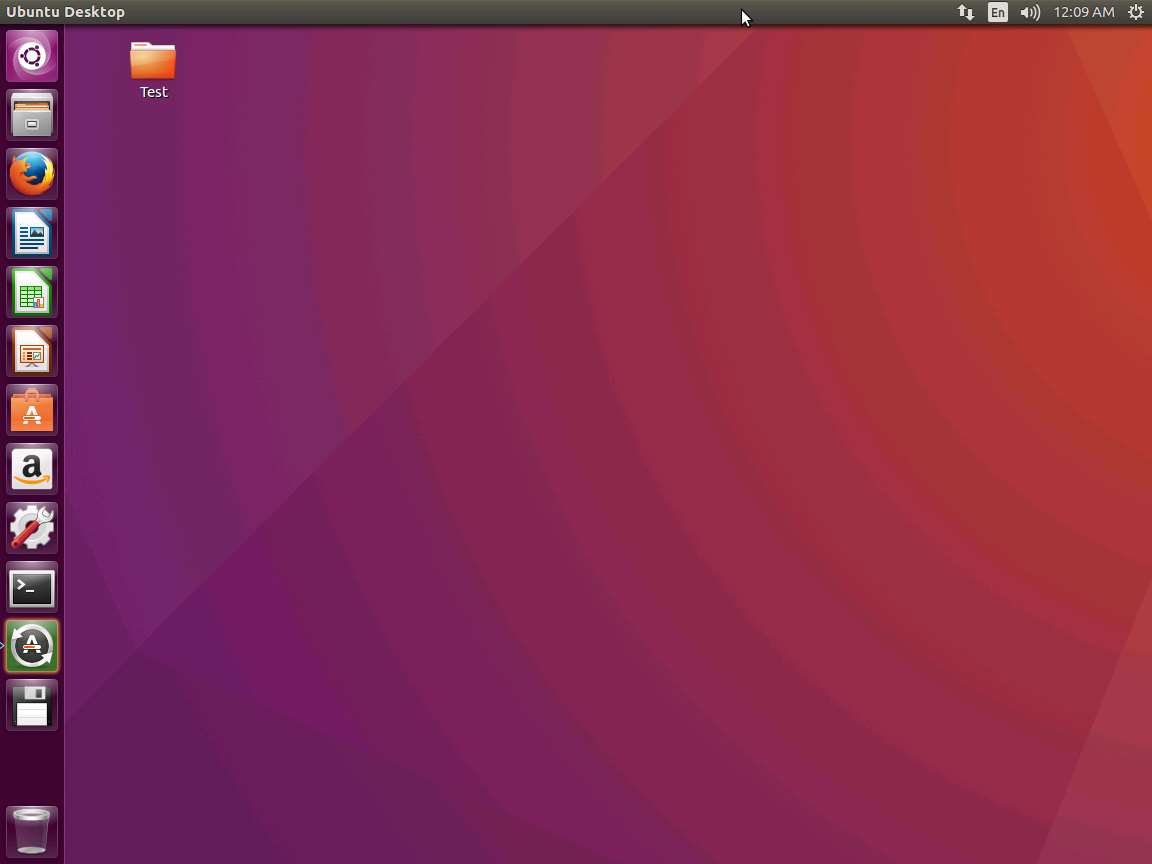Open LibreOffice Calc spreadsheet
The image size is (1152, 864).
pyautogui.click(x=32, y=292)
